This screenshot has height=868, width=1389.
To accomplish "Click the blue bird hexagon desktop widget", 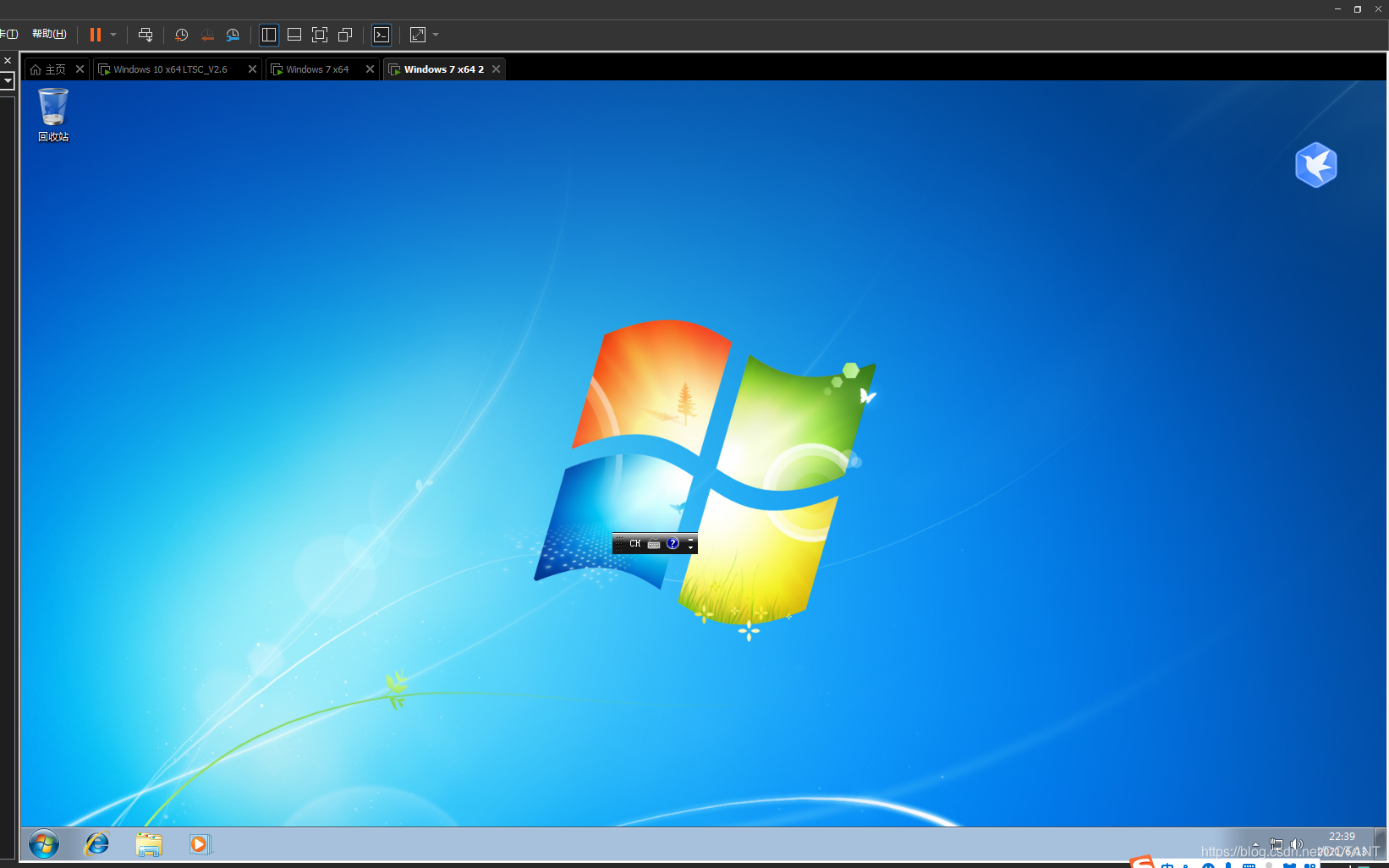I will 1316,164.
